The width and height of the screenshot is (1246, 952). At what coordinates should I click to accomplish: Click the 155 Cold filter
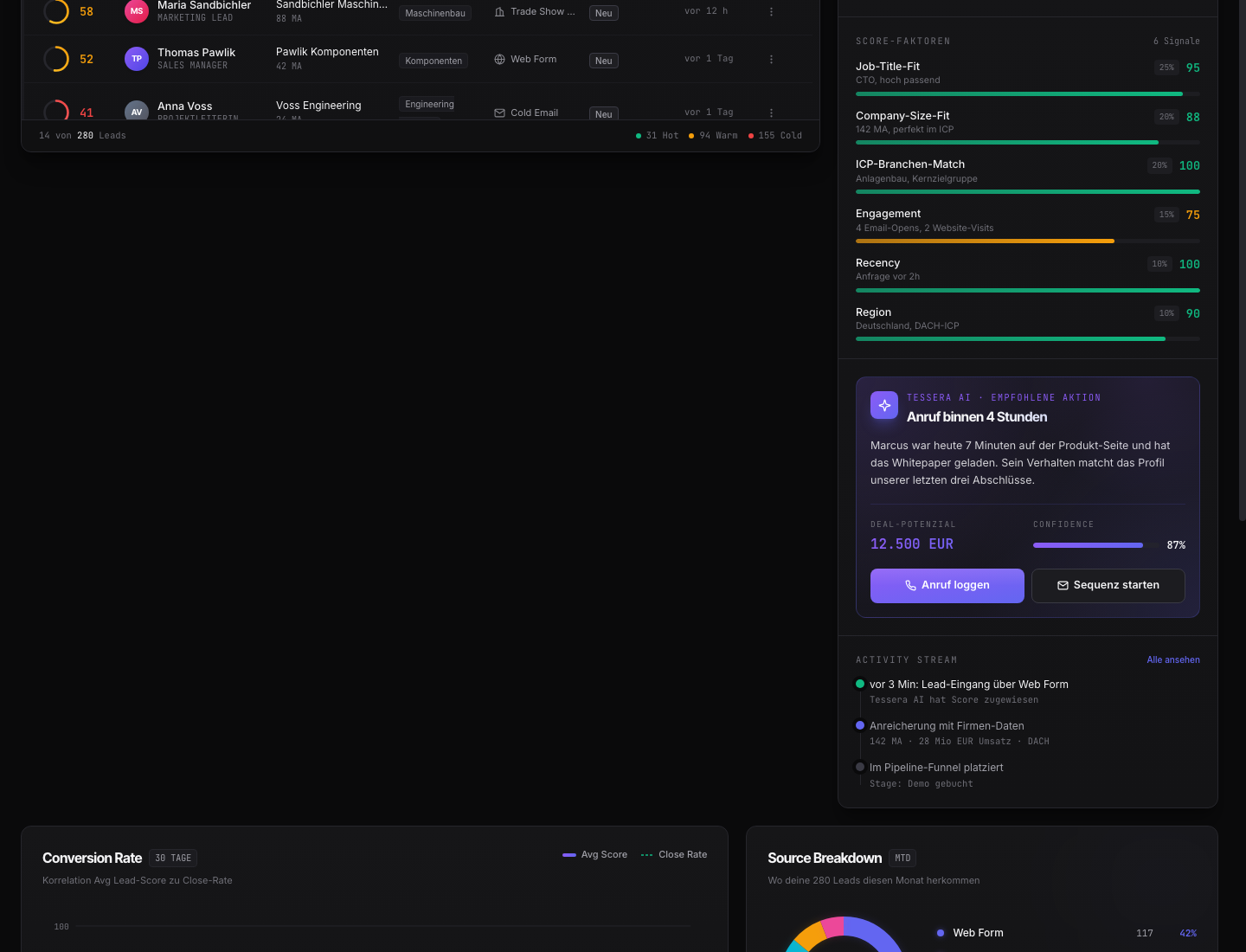point(775,136)
